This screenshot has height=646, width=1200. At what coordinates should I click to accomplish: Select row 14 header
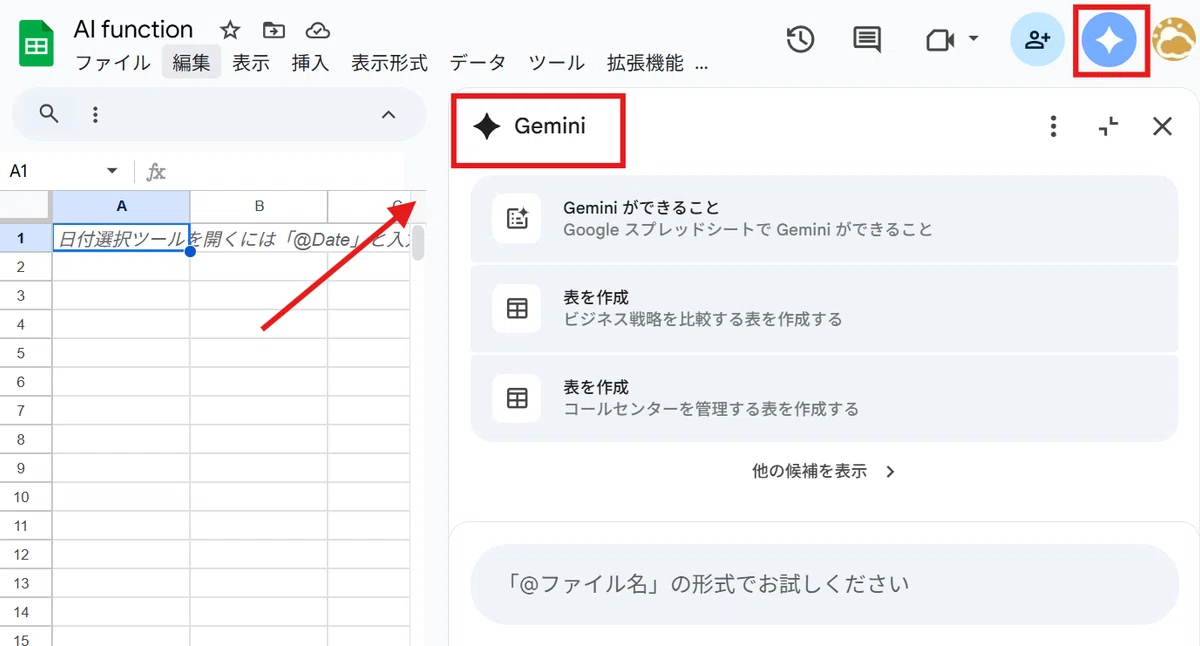25,612
